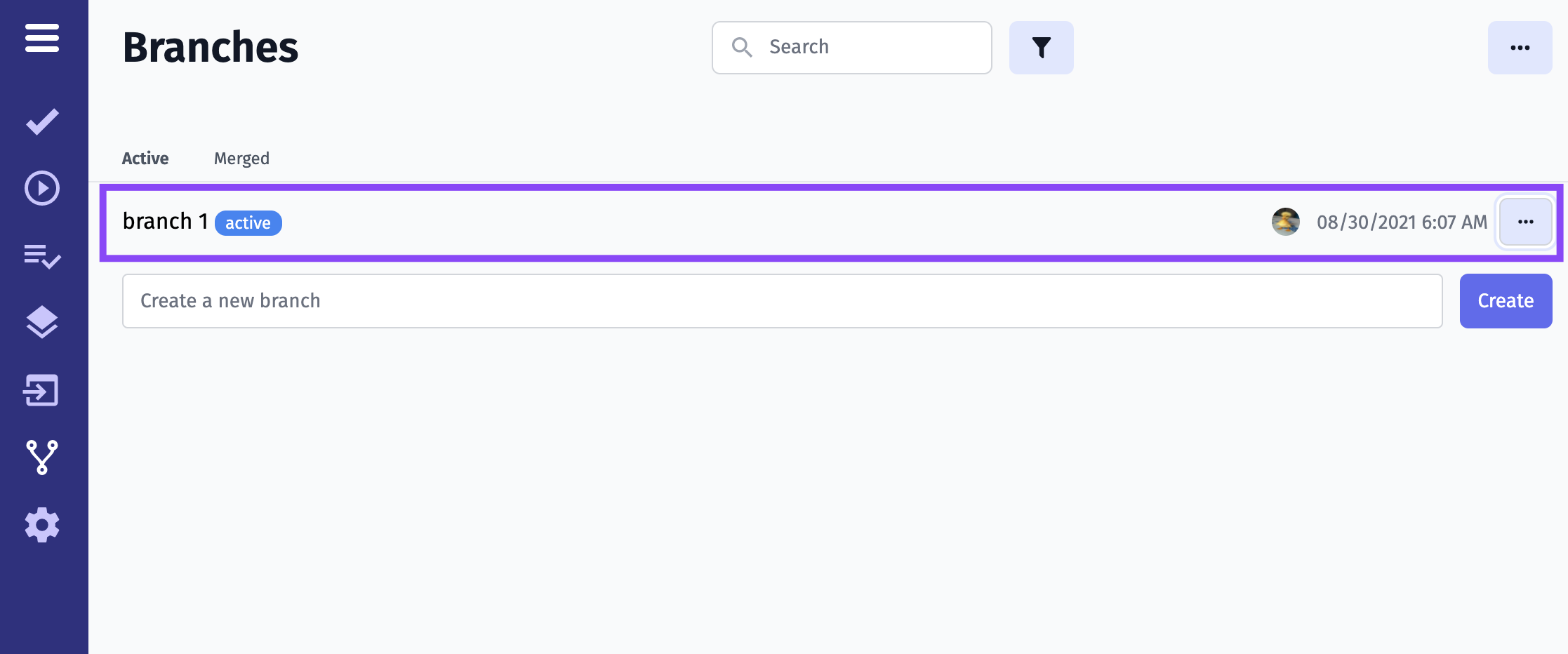Open branch 1 three-dot actions menu
1568x654 pixels.
click(1525, 222)
